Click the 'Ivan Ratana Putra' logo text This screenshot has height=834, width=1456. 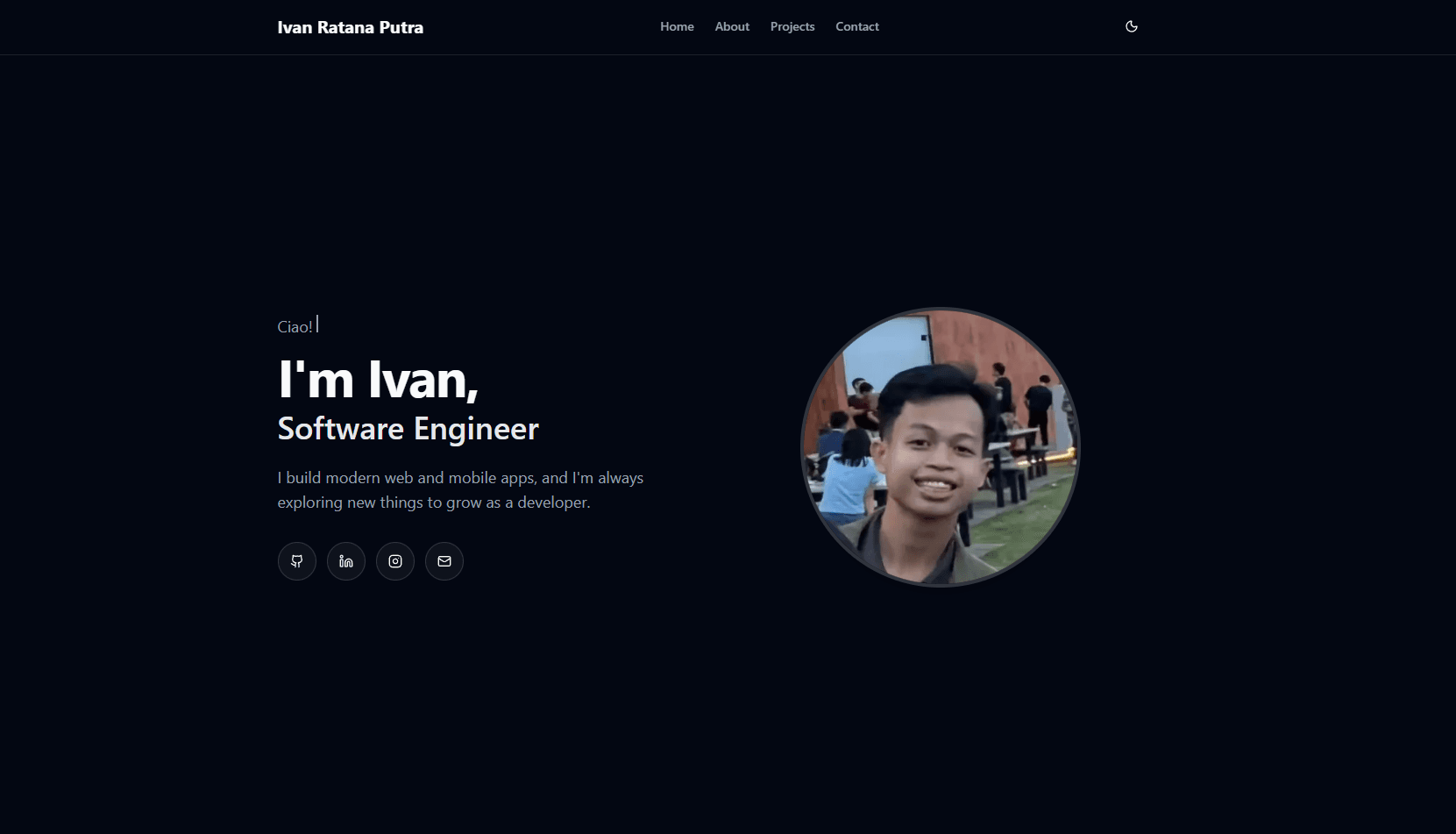[x=350, y=27]
